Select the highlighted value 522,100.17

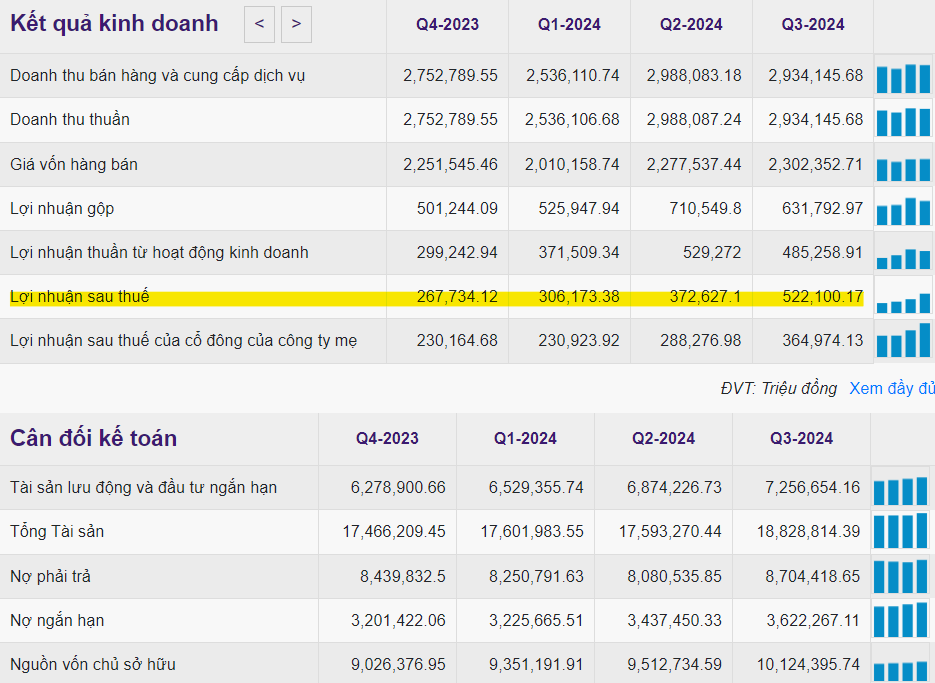point(823,296)
